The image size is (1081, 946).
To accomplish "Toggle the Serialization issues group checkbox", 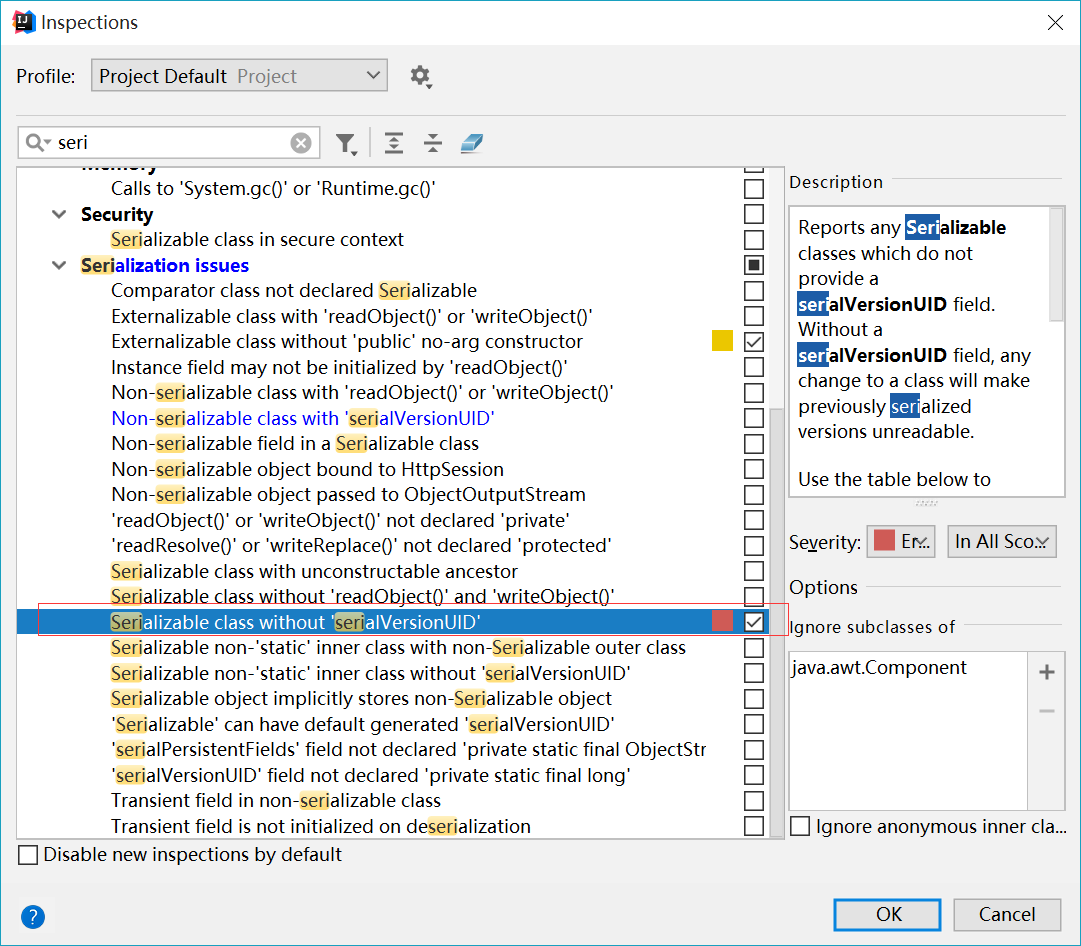I will (x=754, y=265).
